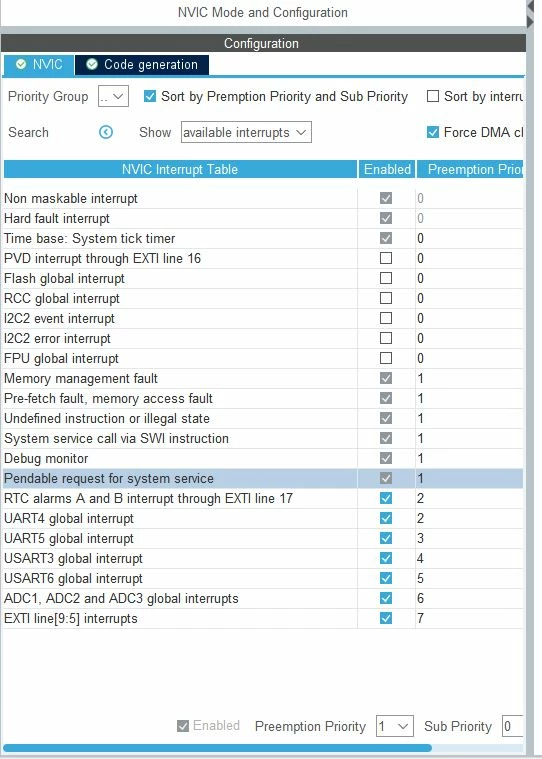Screen dimensions: 542x759
Task: Uncheck Sort by Premption Priority and Sub Priority
Action: [x=150, y=96]
